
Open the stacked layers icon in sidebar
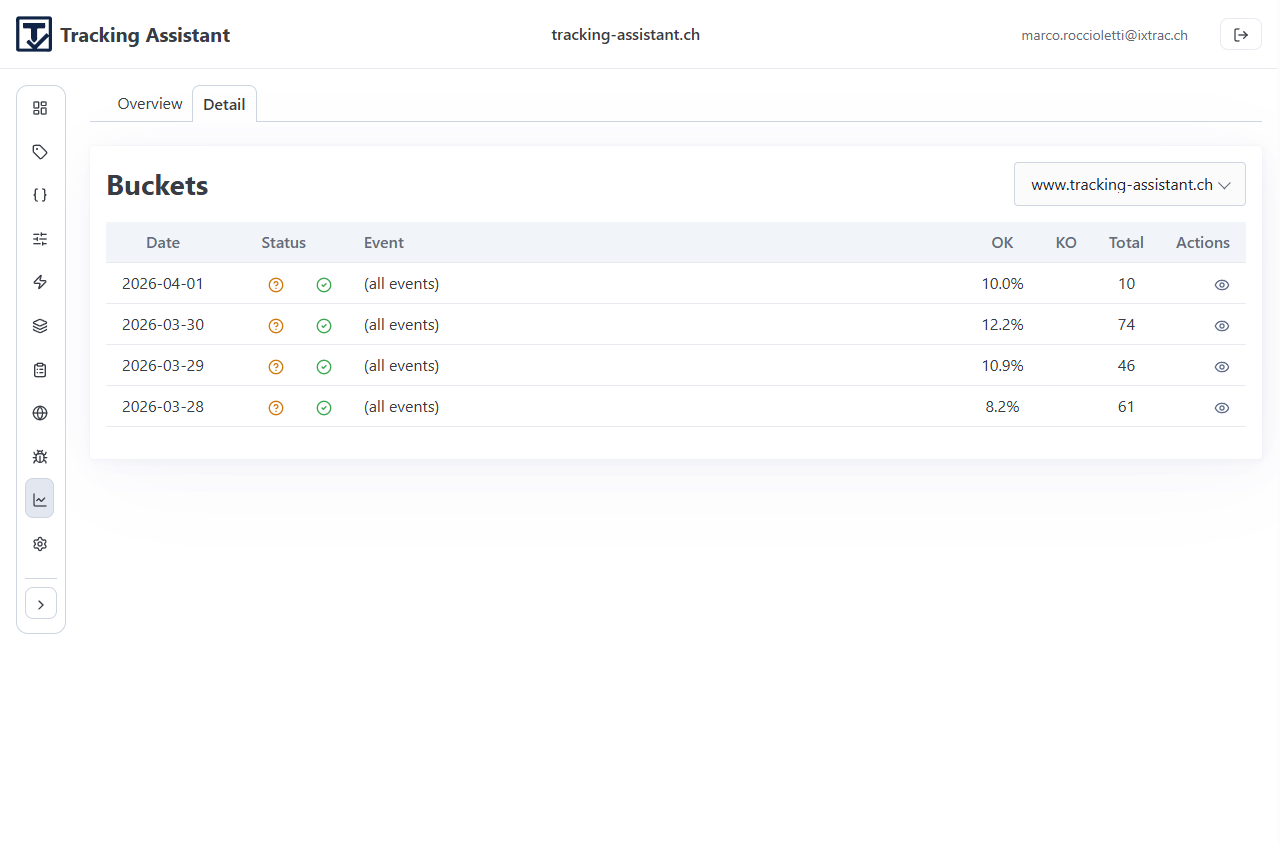coord(40,326)
